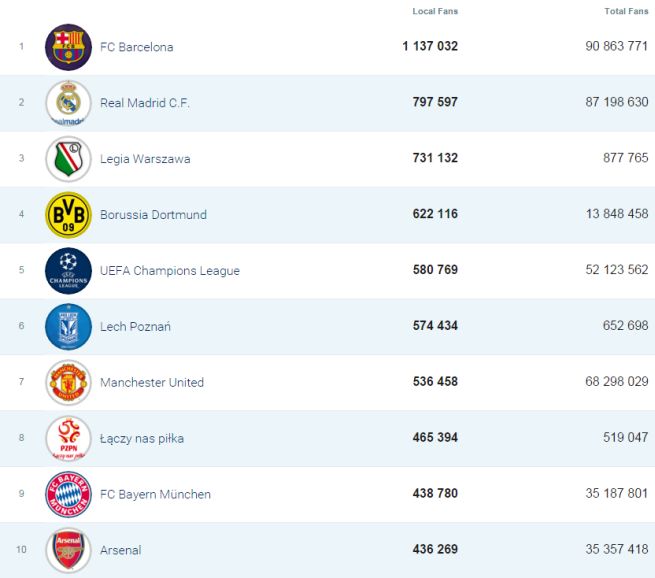Sort by the Local Fans column header
This screenshot has height=578, width=655.
[435, 12]
